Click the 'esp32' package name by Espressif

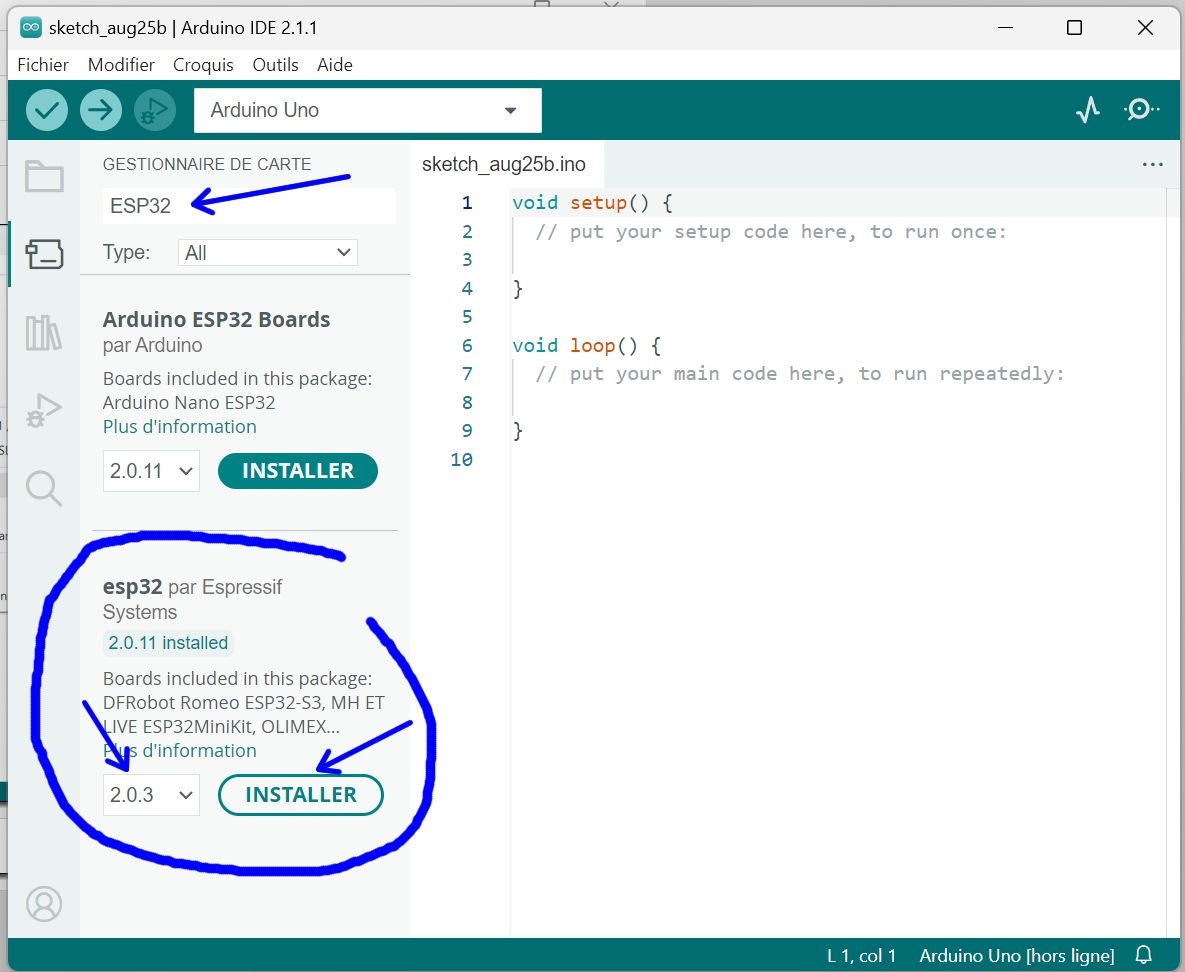click(132, 587)
